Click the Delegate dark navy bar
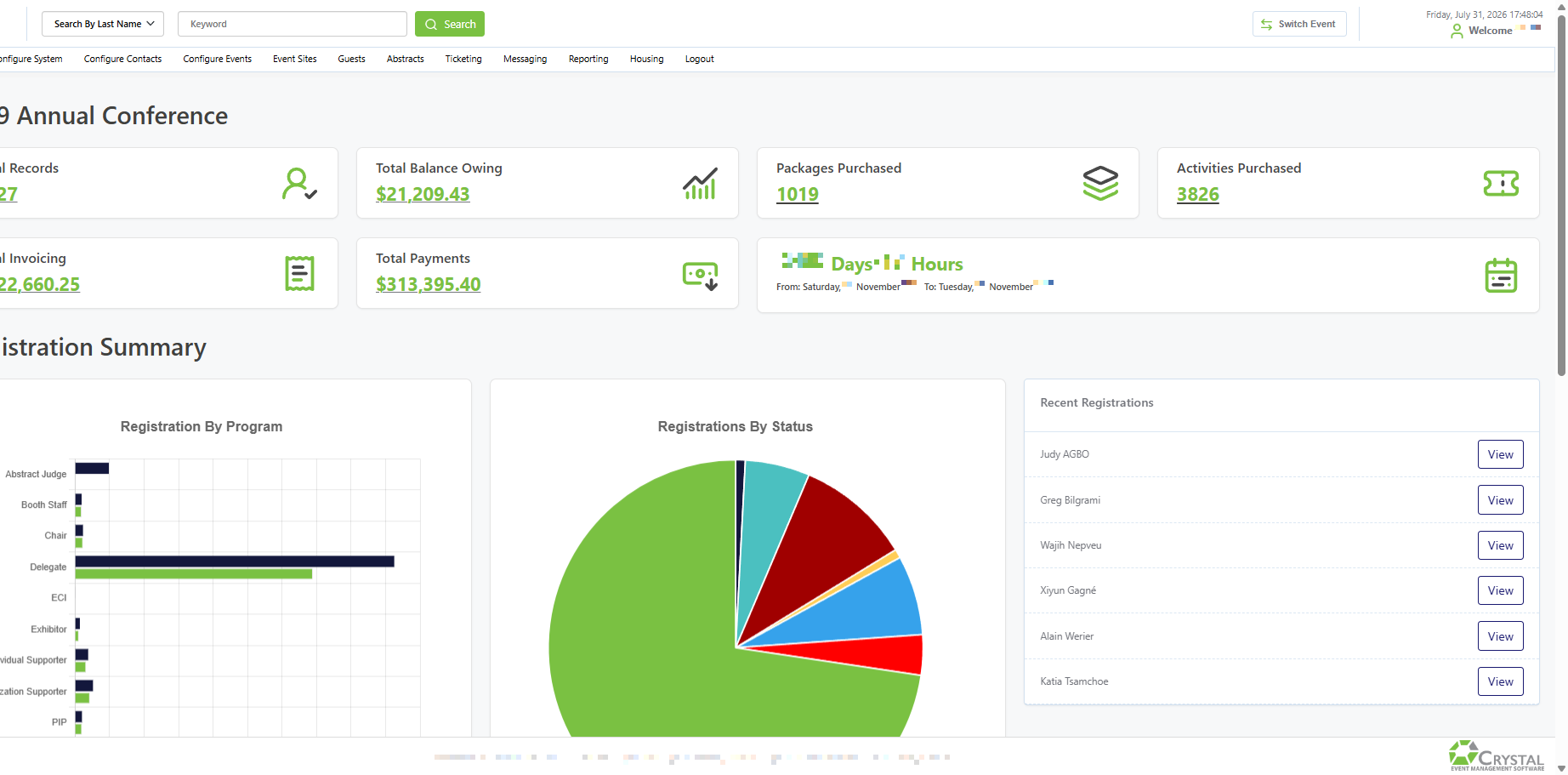The image size is (1568, 775). pyautogui.click(x=235, y=561)
